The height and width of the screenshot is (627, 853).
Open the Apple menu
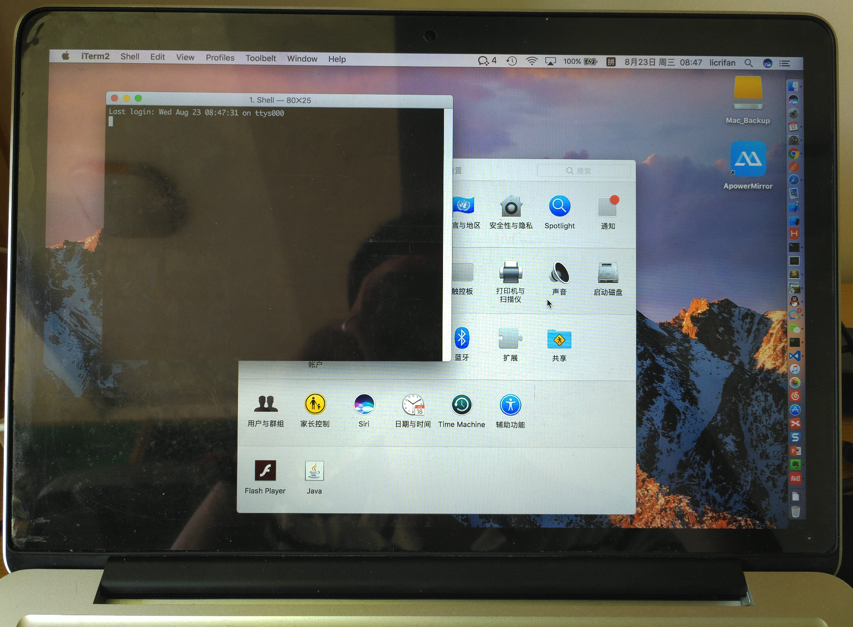[66, 55]
